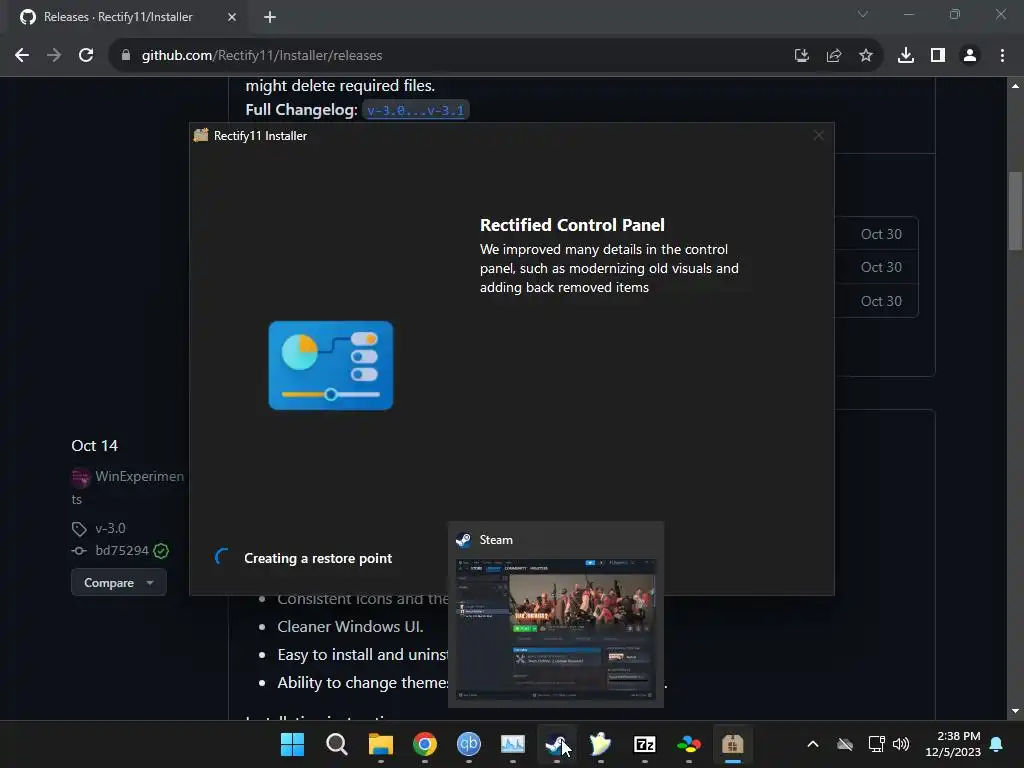Close the Rectify11 Installer window

tap(818, 135)
